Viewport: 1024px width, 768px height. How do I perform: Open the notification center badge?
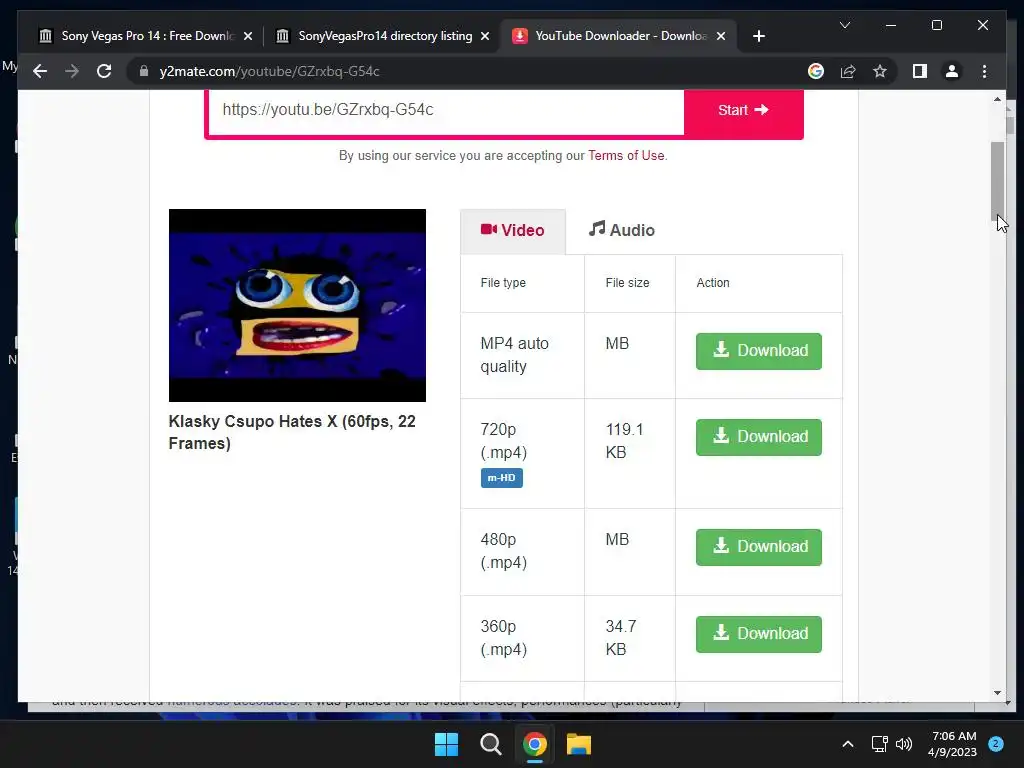[996, 743]
